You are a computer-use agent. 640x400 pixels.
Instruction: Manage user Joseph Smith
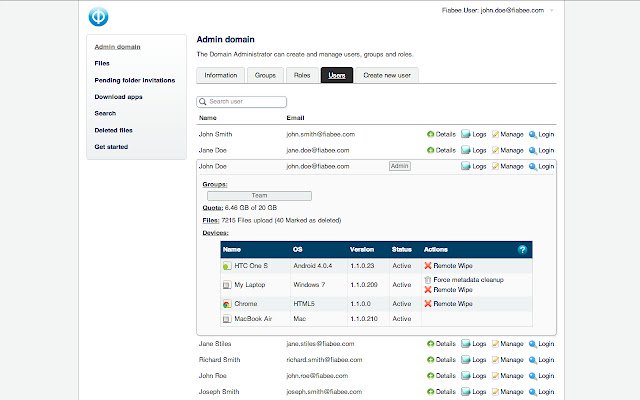507,391
